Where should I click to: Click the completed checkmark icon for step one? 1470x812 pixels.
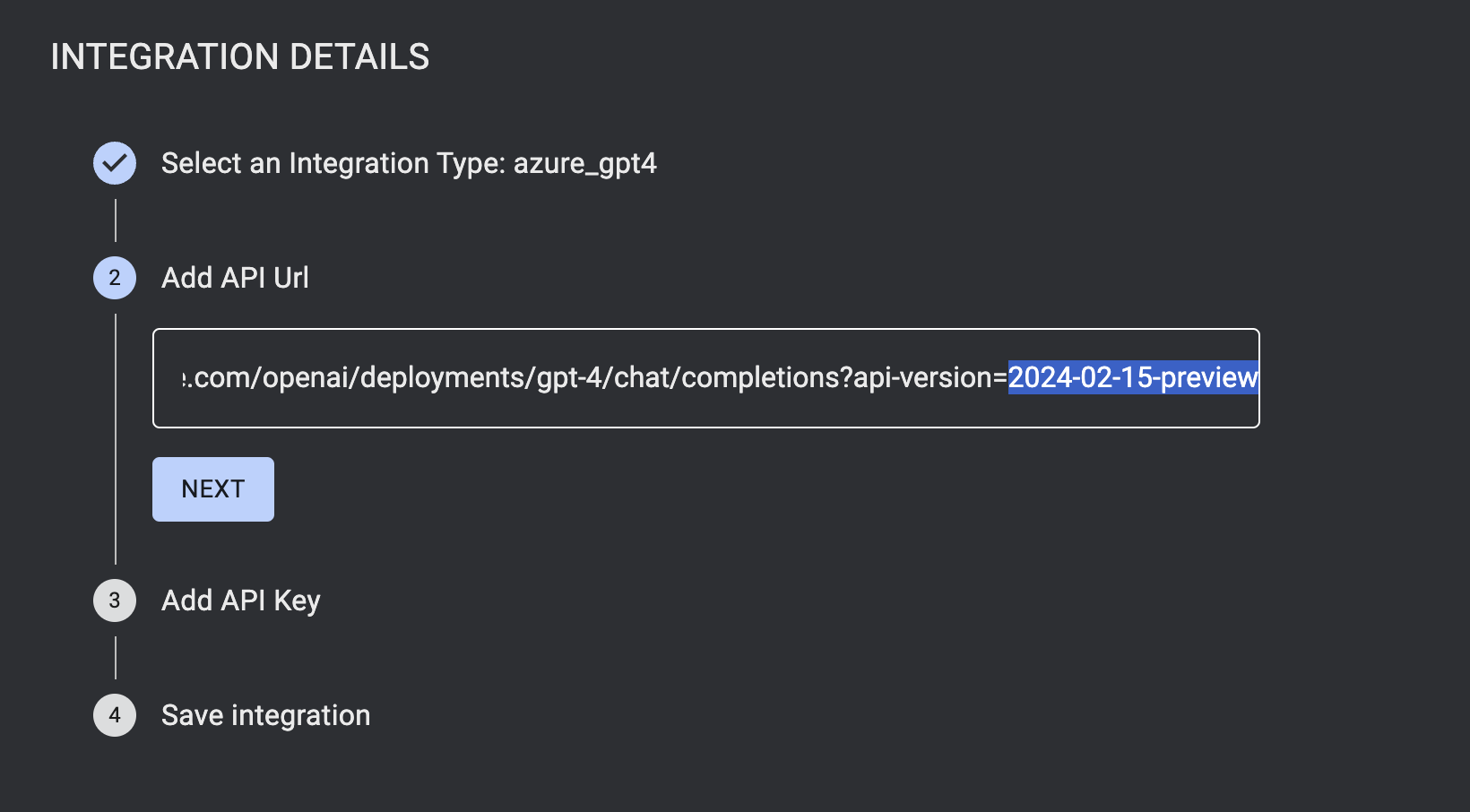click(x=115, y=163)
